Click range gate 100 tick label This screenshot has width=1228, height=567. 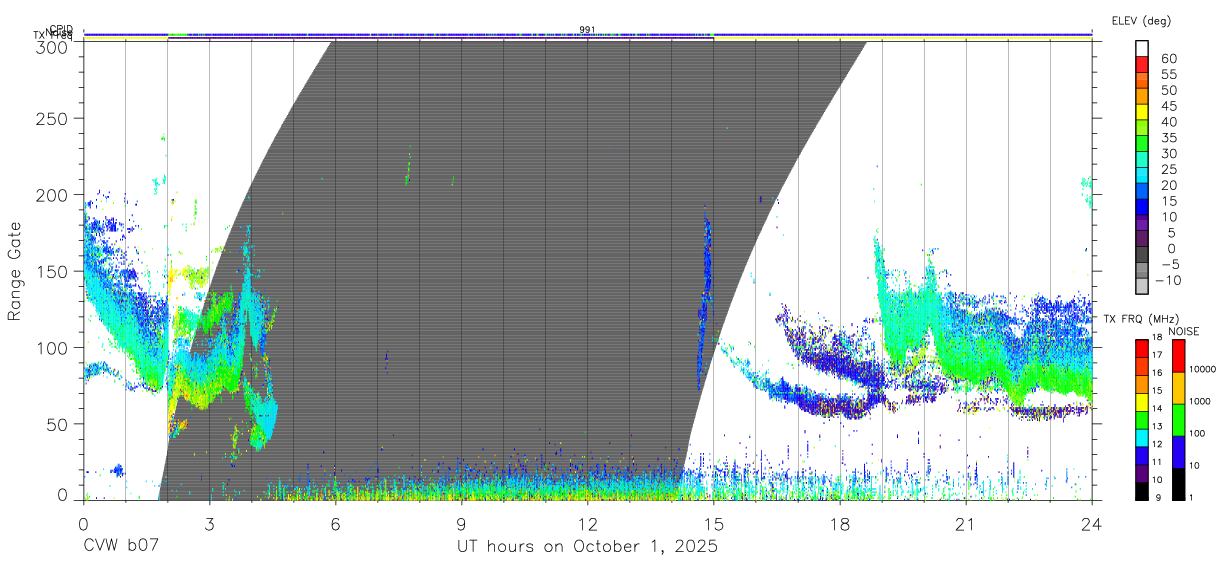[x=52, y=347]
